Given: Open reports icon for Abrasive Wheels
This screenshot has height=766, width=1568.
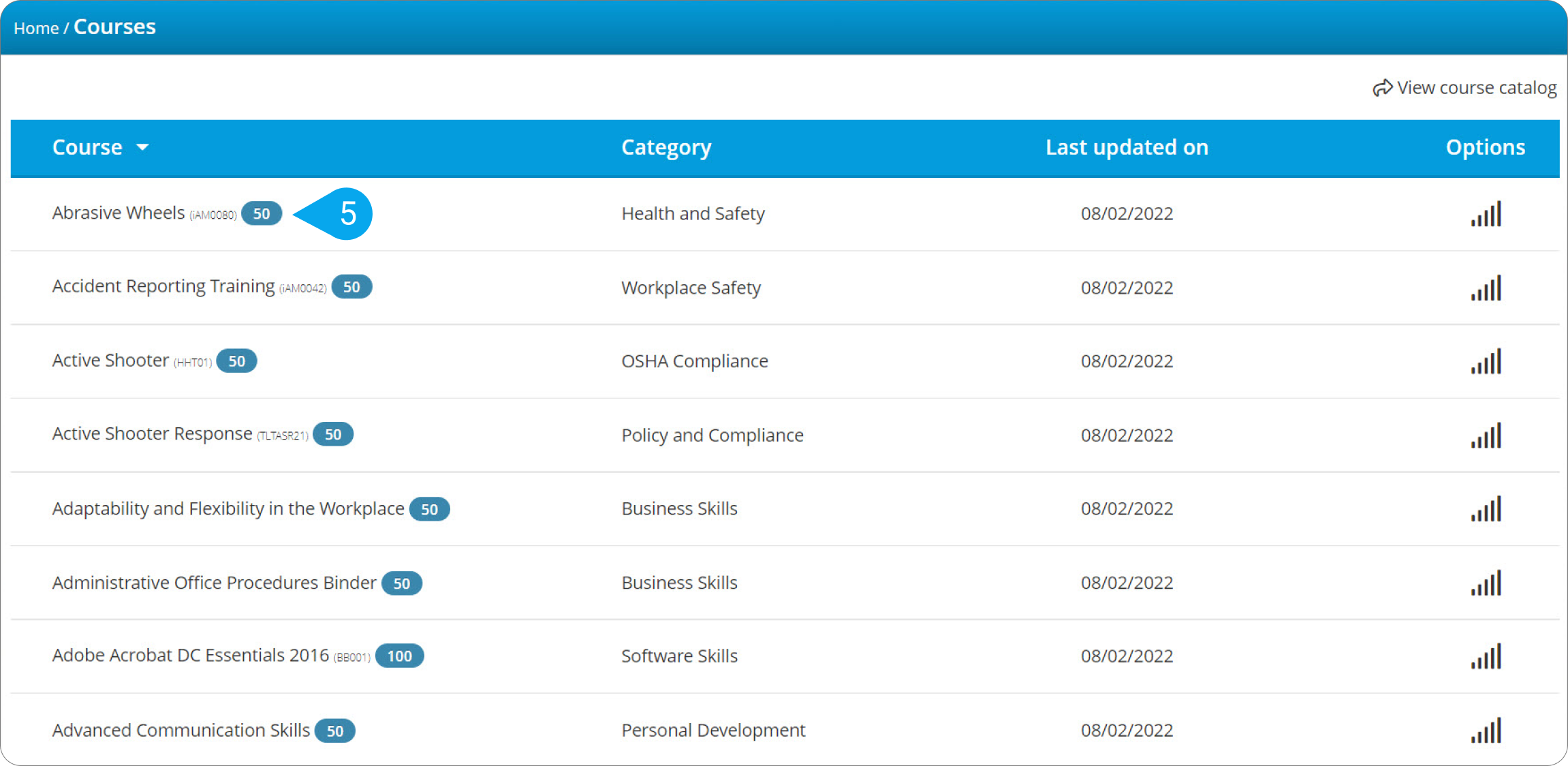Looking at the screenshot, I should pyautogui.click(x=1486, y=214).
